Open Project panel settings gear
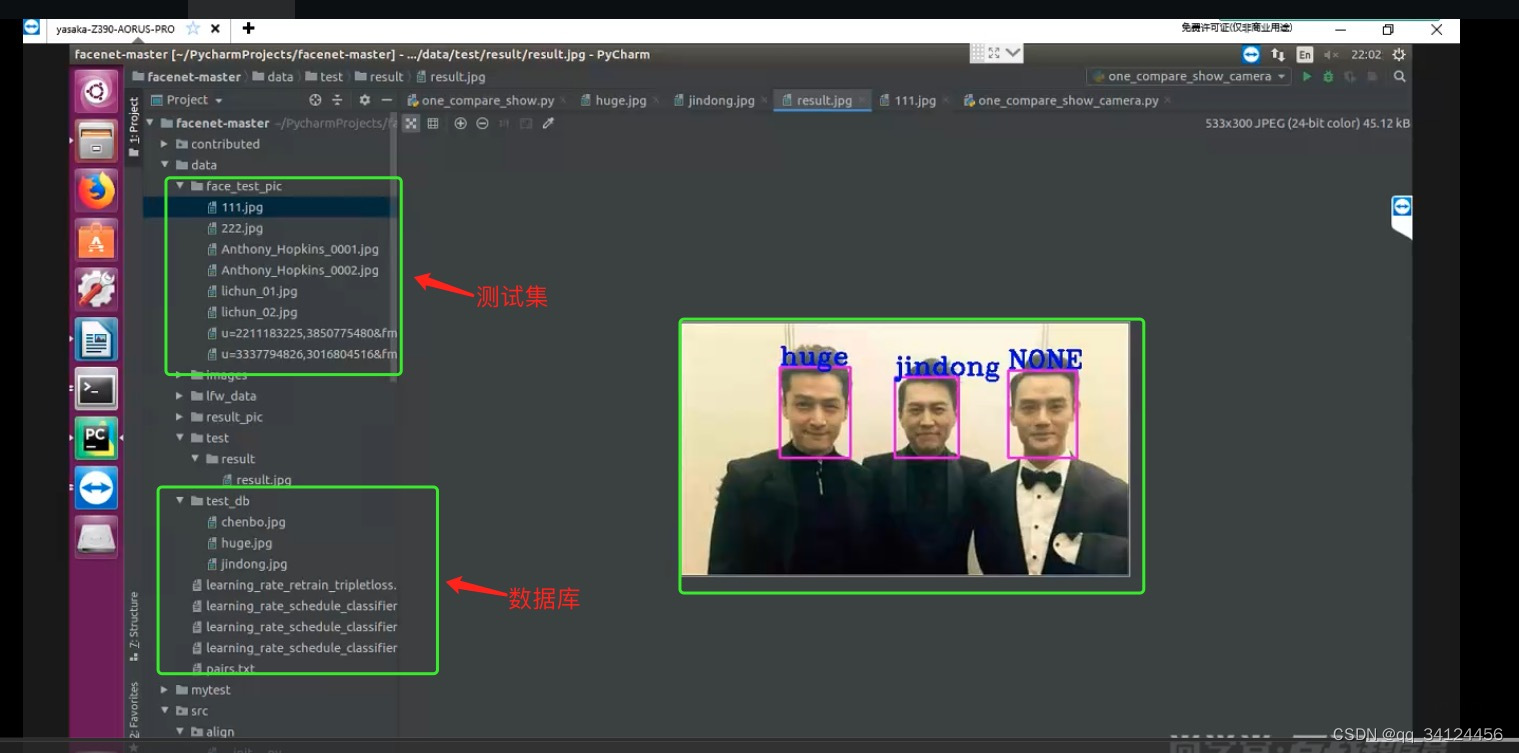The height and width of the screenshot is (753, 1519). (x=364, y=100)
